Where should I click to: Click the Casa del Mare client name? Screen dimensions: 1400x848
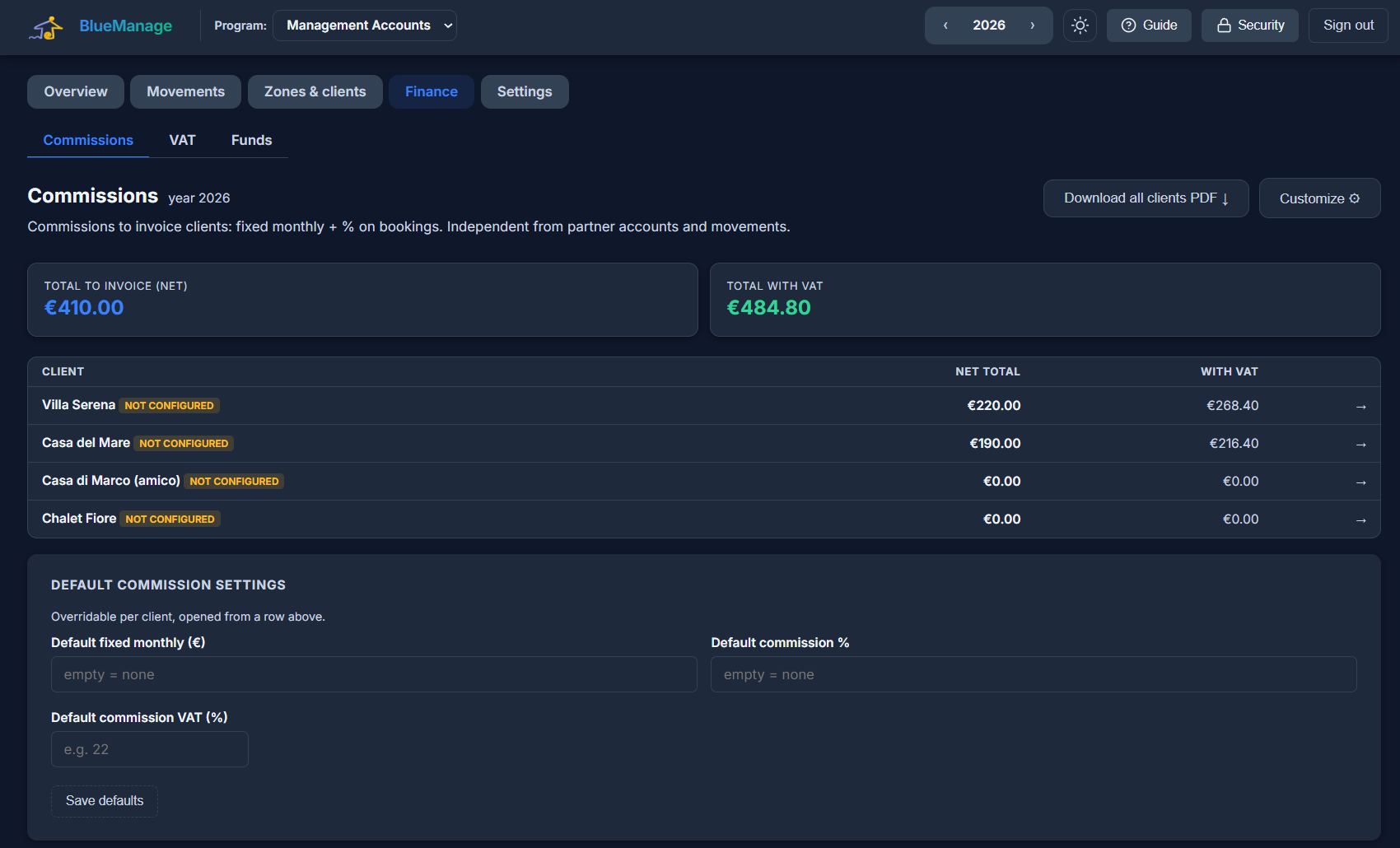(x=86, y=443)
